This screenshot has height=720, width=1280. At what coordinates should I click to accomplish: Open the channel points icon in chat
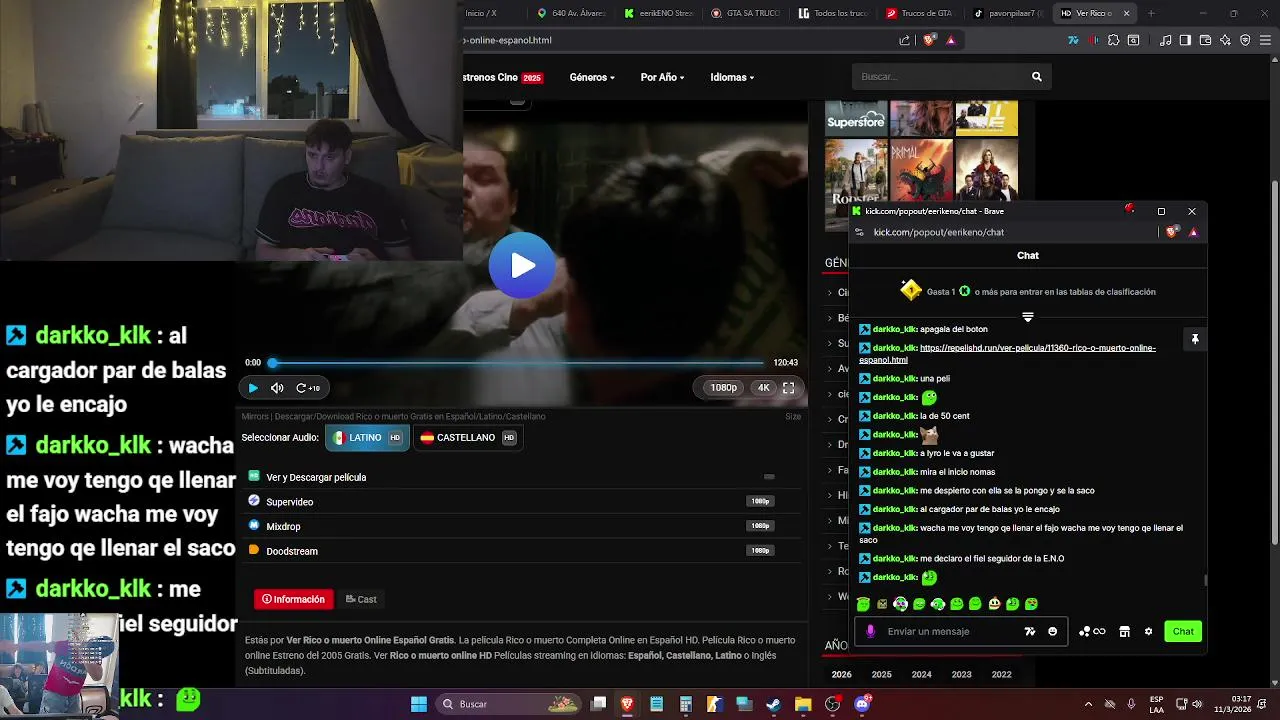pyautogui.click(x=1092, y=631)
